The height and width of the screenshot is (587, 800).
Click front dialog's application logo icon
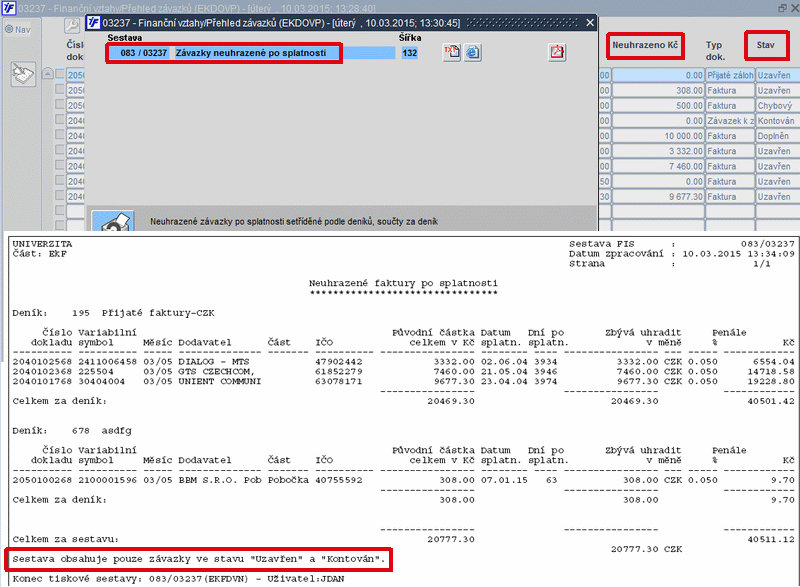click(93, 22)
